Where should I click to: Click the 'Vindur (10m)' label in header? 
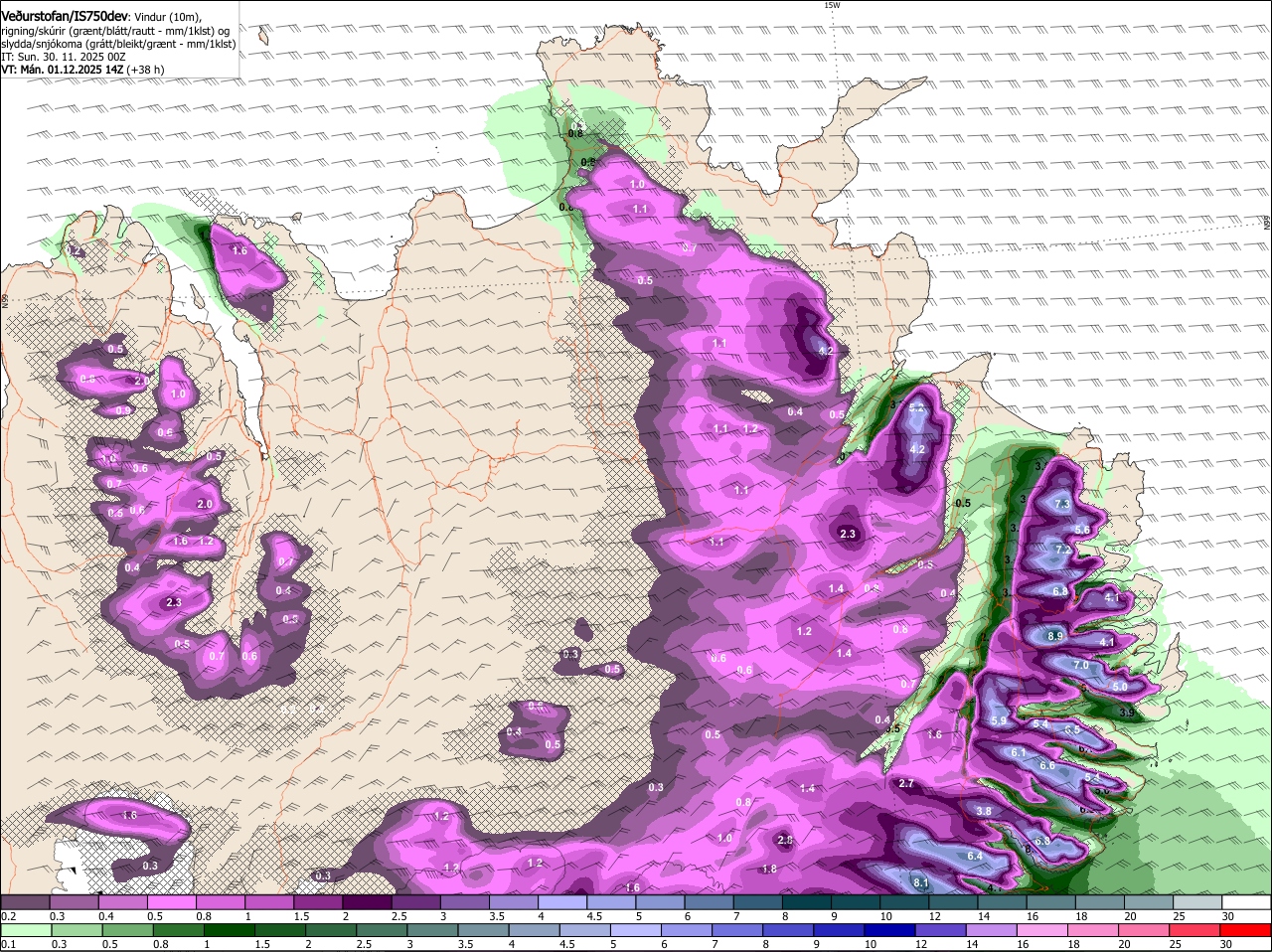tap(168, 15)
